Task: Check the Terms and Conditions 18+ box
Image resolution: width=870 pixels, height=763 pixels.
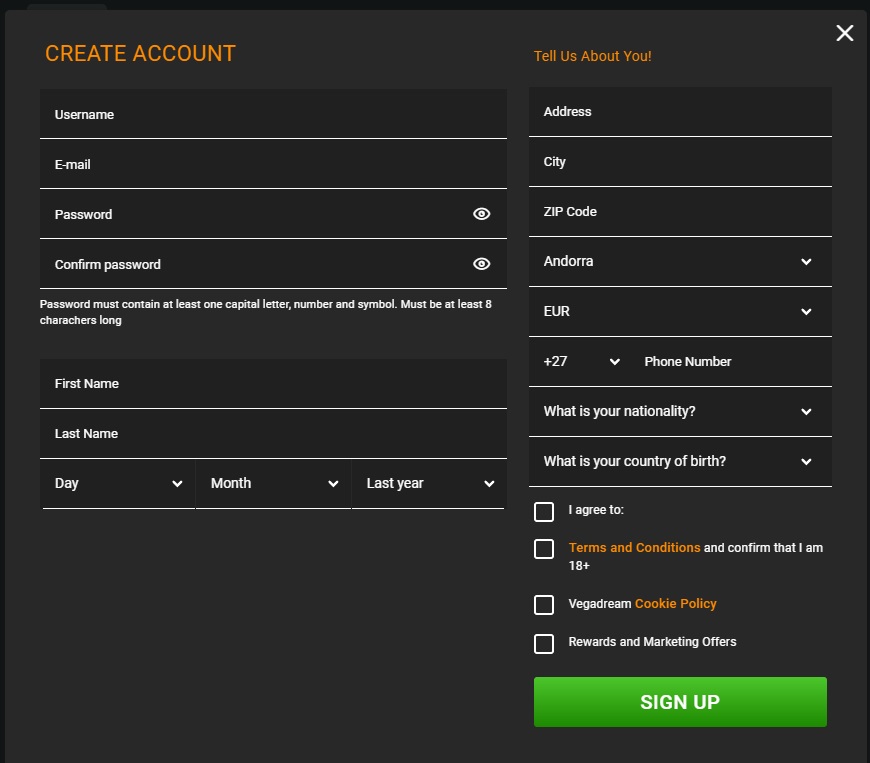Action: (x=544, y=549)
